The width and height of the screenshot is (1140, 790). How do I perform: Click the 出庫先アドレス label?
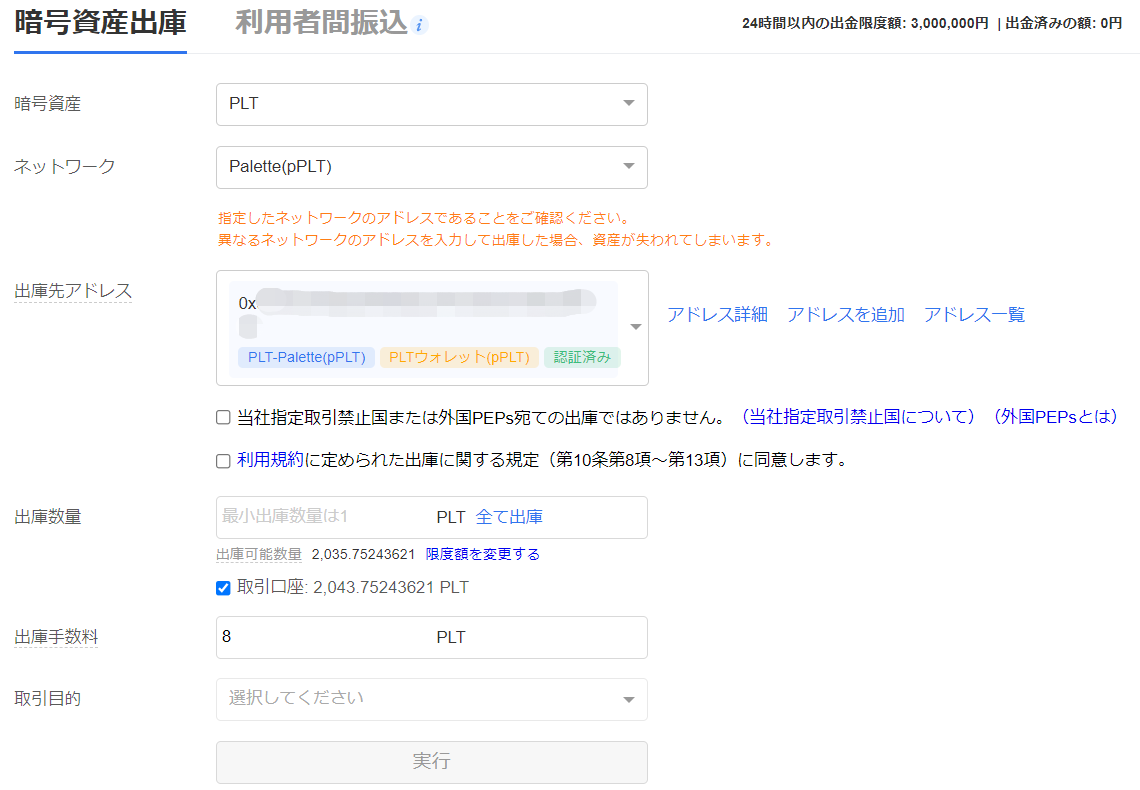pos(73,291)
